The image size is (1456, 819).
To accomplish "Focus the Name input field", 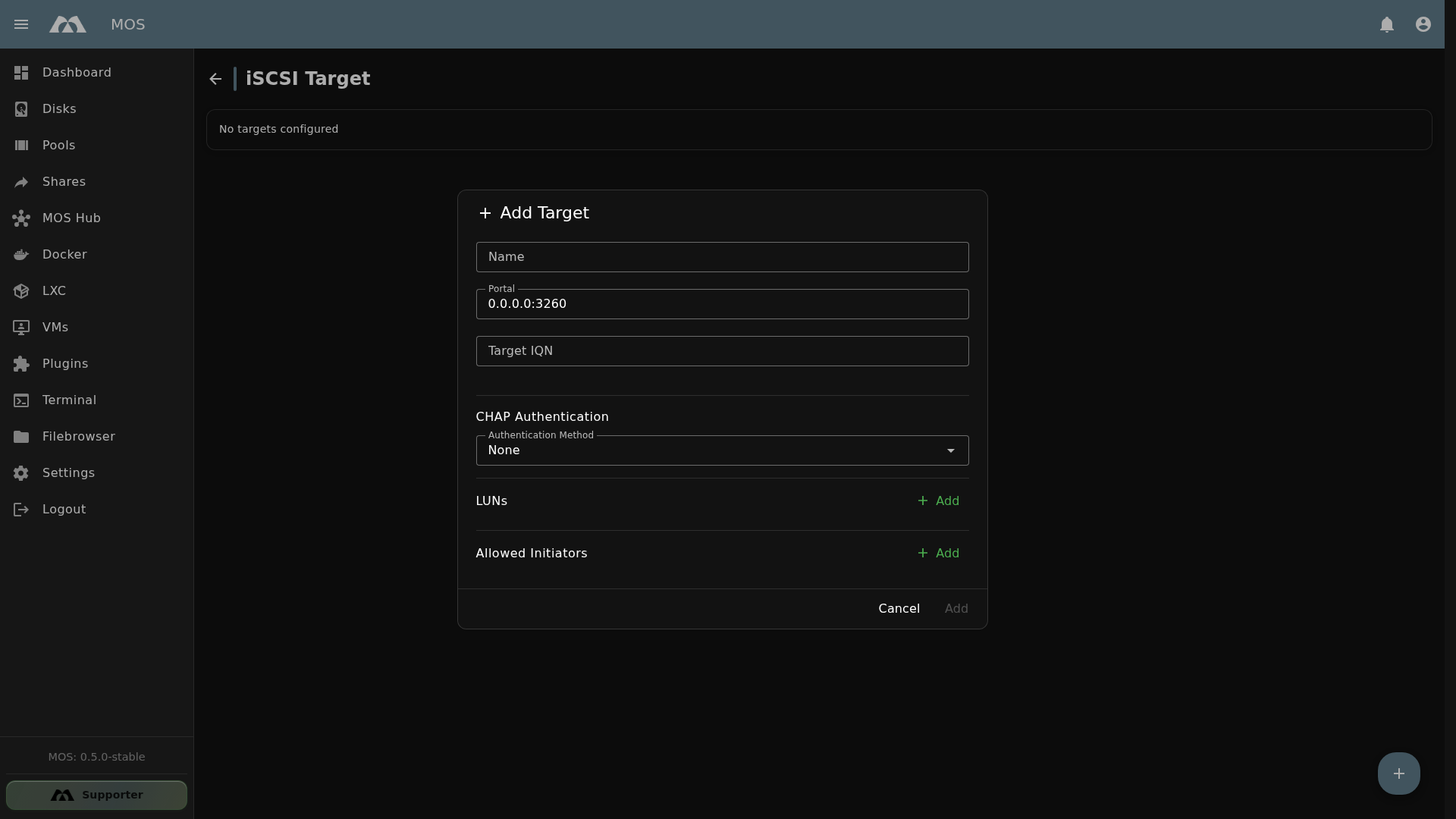I will tap(722, 257).
